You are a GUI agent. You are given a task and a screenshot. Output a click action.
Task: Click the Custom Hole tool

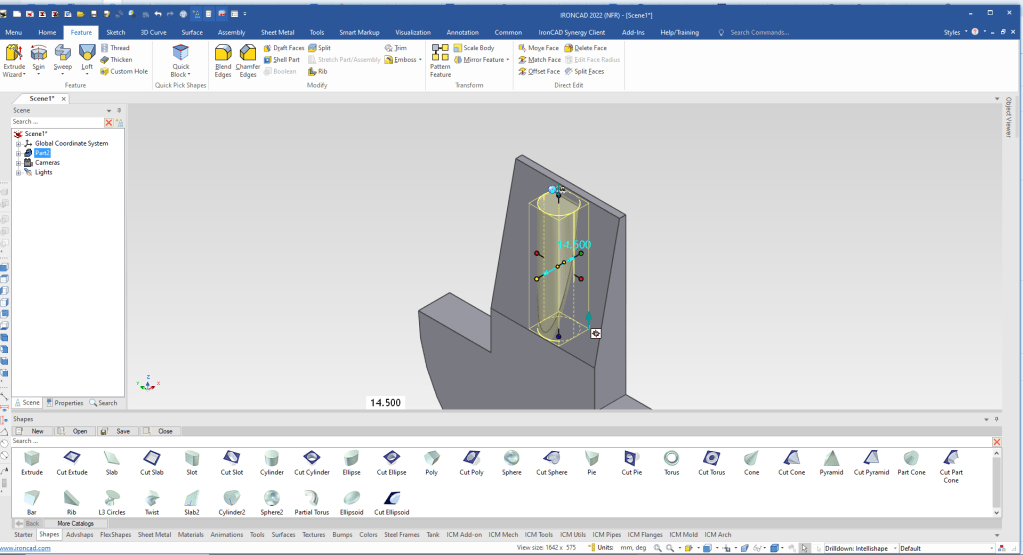tap(123, 71)
